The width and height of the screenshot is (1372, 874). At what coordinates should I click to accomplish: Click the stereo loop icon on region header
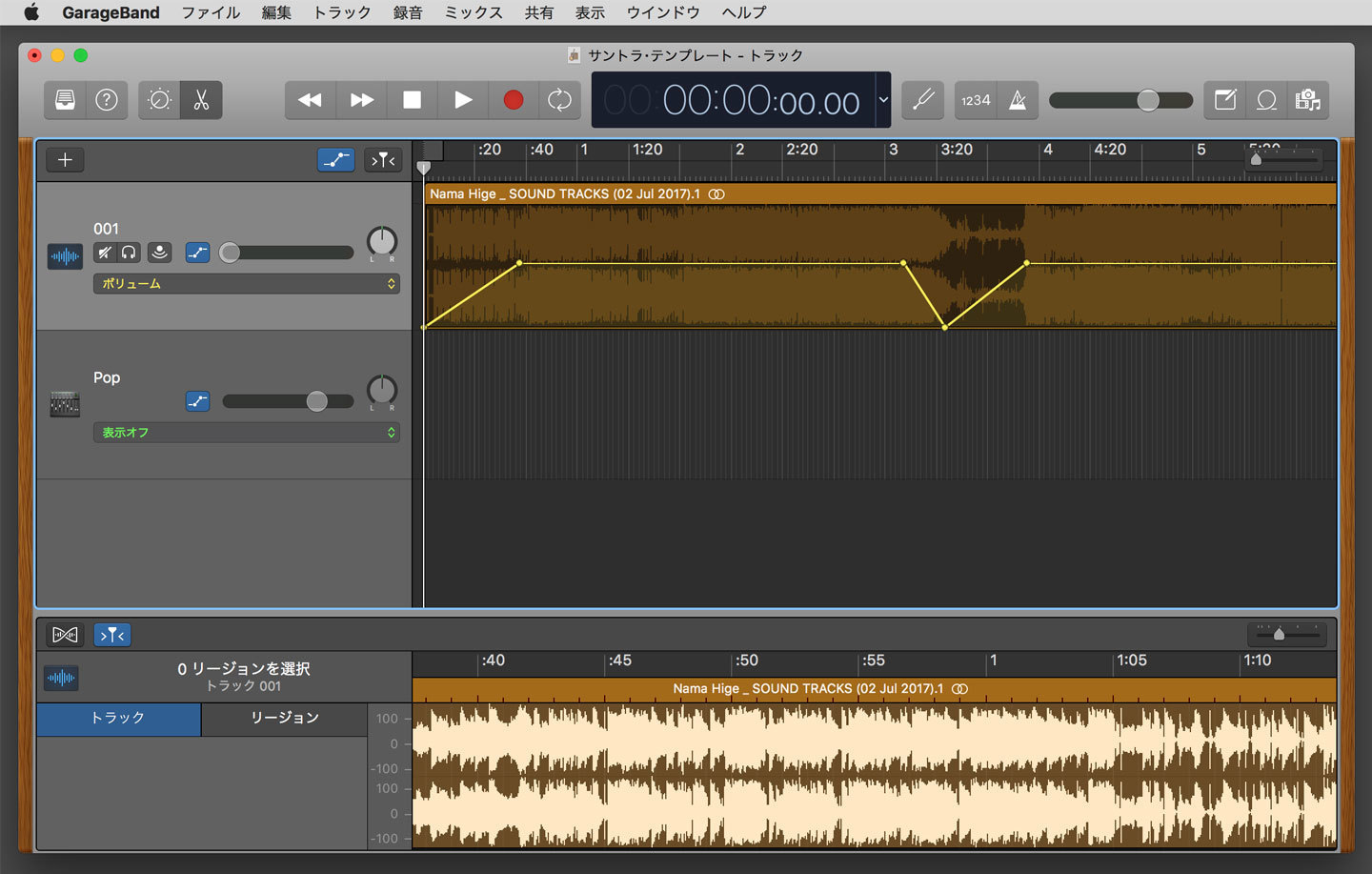tap(716, 193)
